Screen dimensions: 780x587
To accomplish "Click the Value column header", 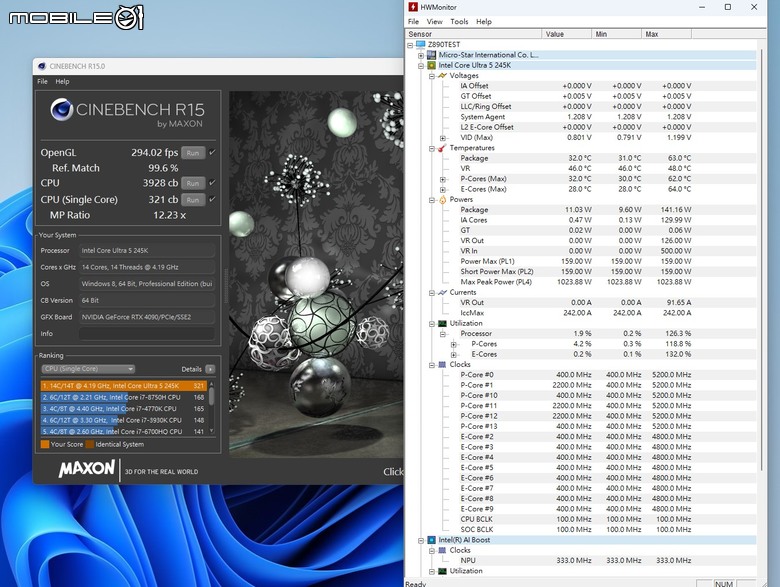I will [567, 34].
